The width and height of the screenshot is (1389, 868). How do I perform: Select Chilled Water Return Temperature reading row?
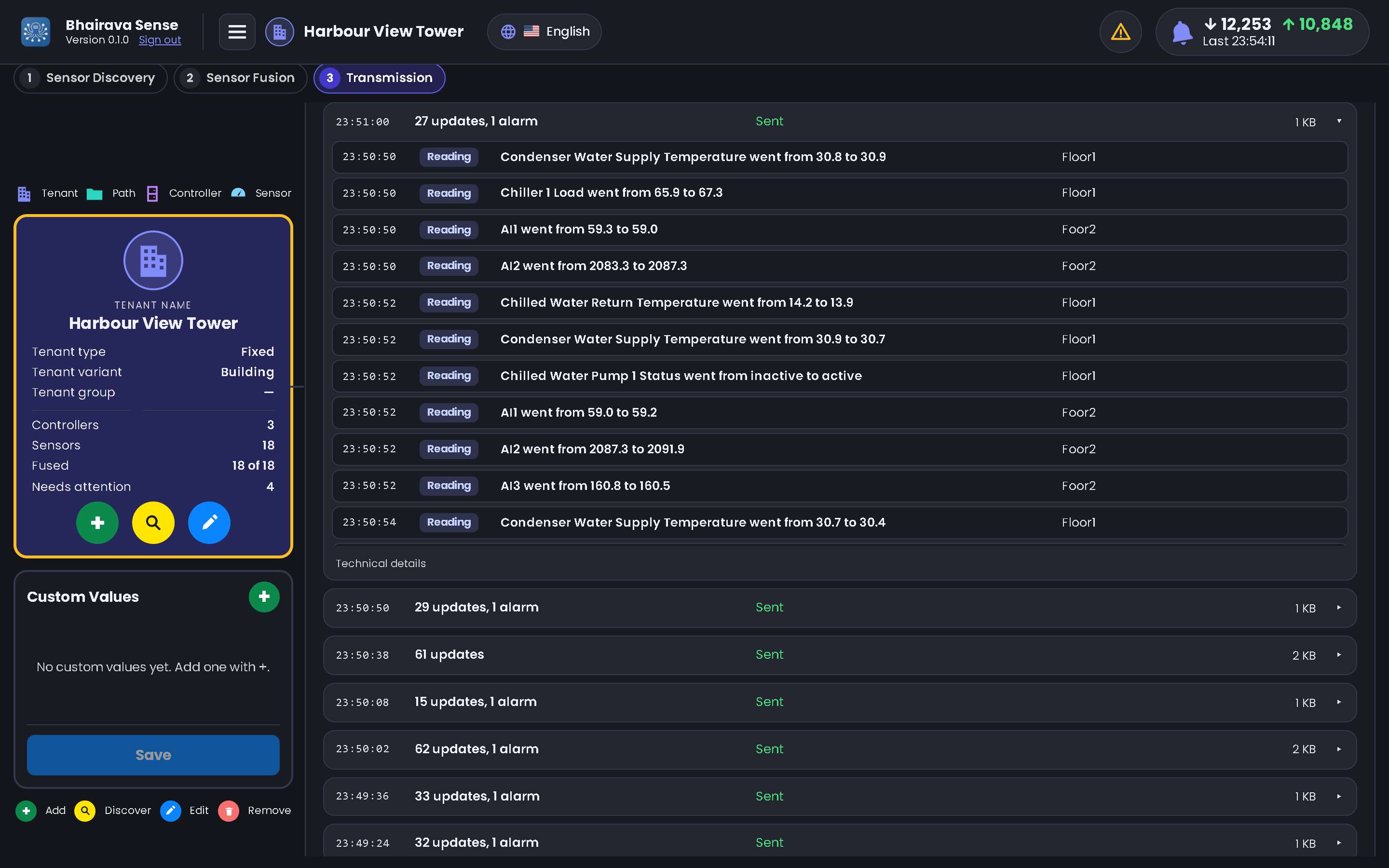pyautogui.click(x=840, y=302)
